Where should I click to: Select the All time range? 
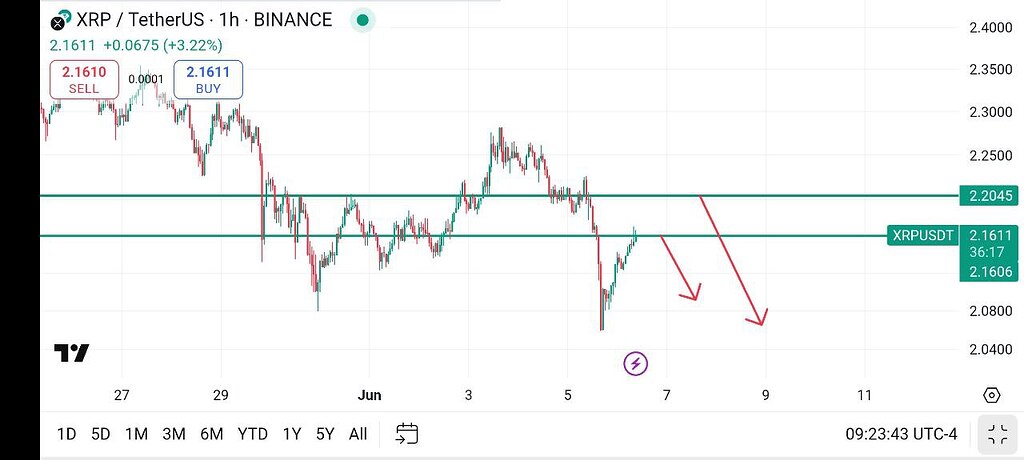(358, 434)
